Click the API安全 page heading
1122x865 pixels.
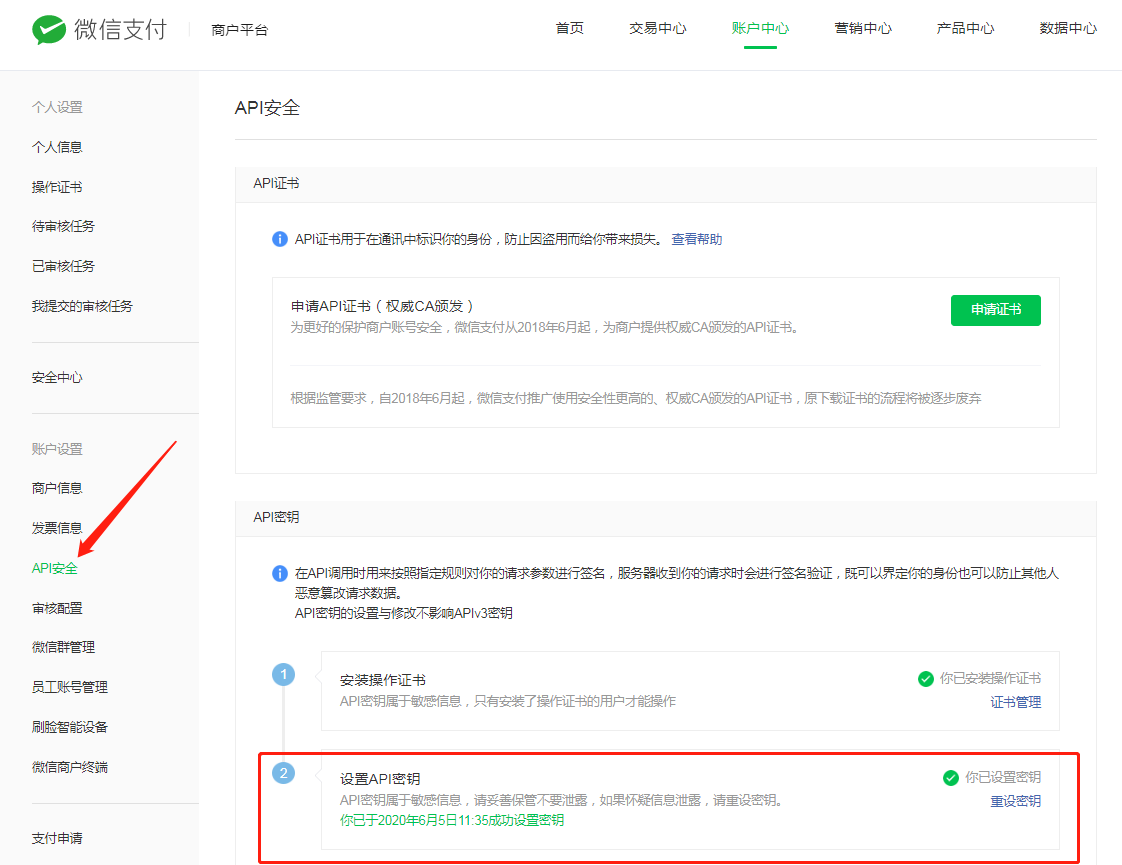[268, 108]
